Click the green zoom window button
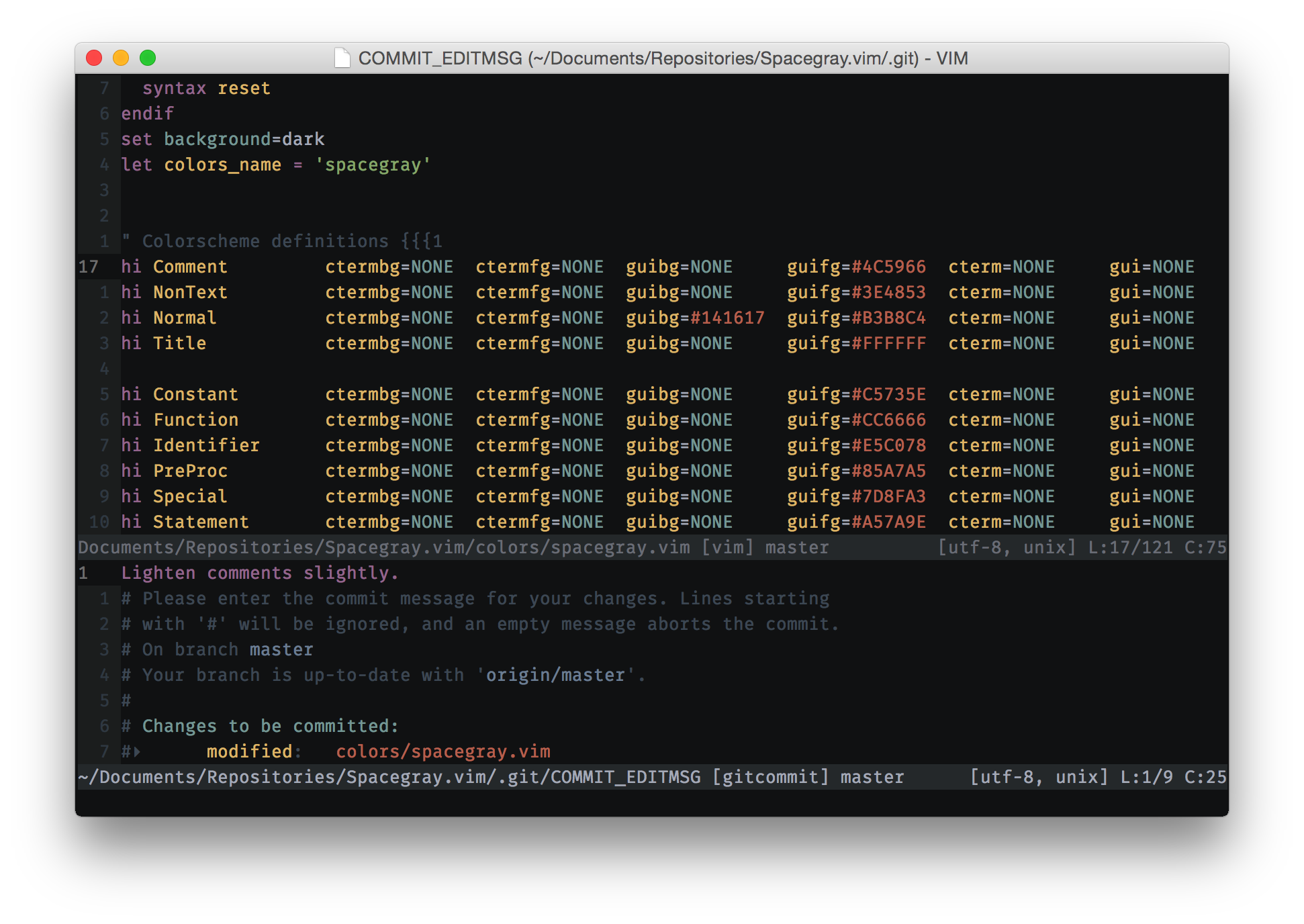The width and height of the screenshot is (1304, 924). coord(148,58)
